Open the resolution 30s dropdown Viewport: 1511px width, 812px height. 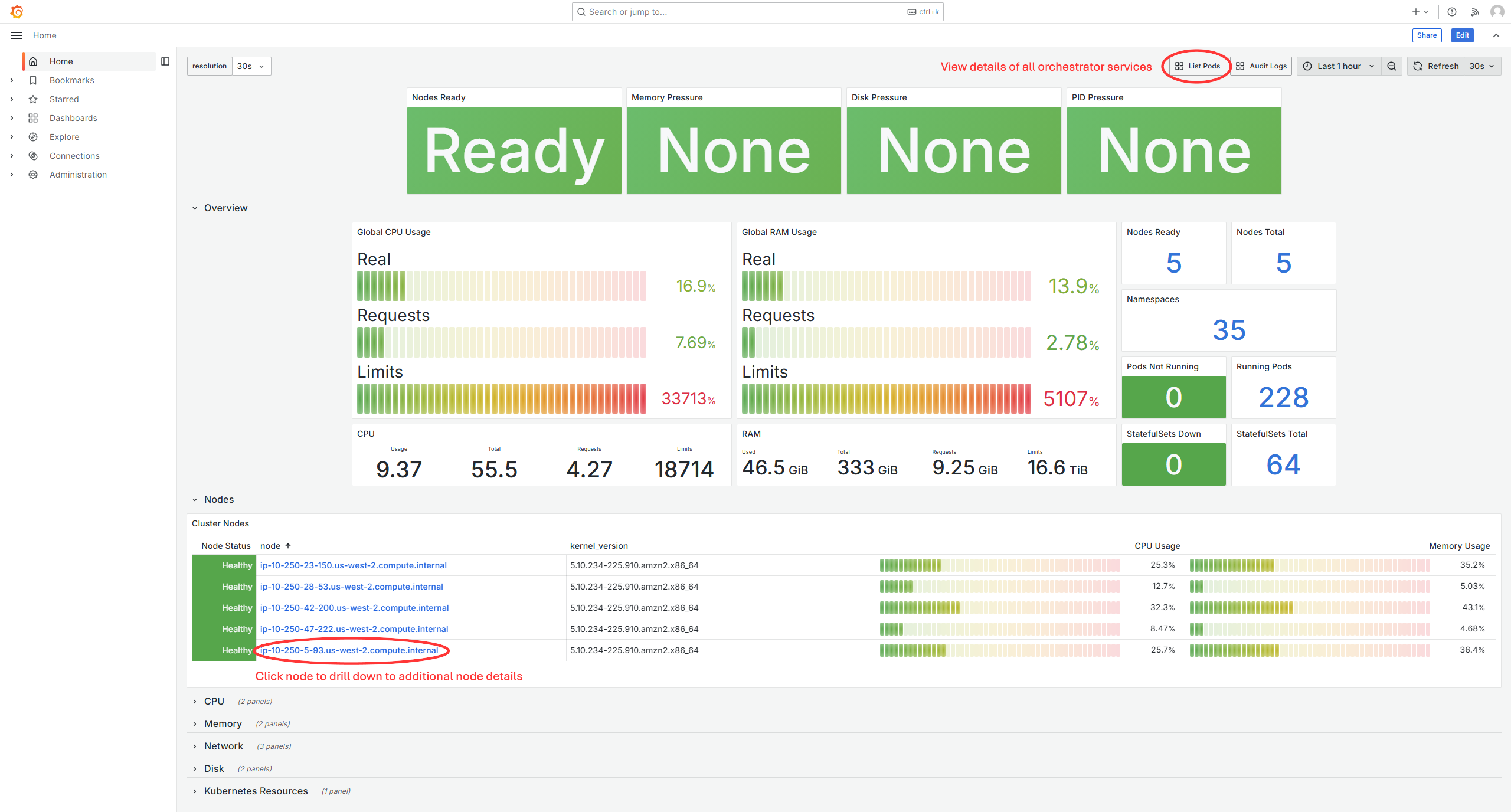pos(251,66)
